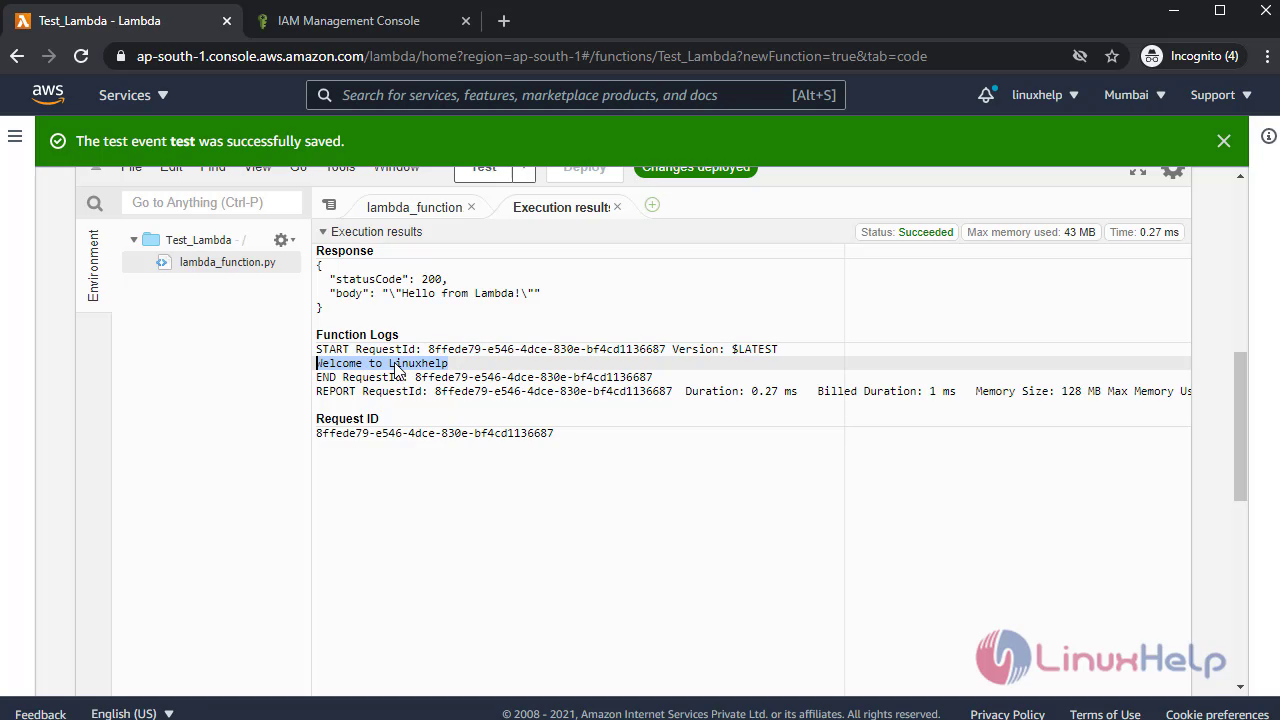The image size is (1280, 720).
Task: Click the lambda_function.py file icon
Action: click(164, 262)
